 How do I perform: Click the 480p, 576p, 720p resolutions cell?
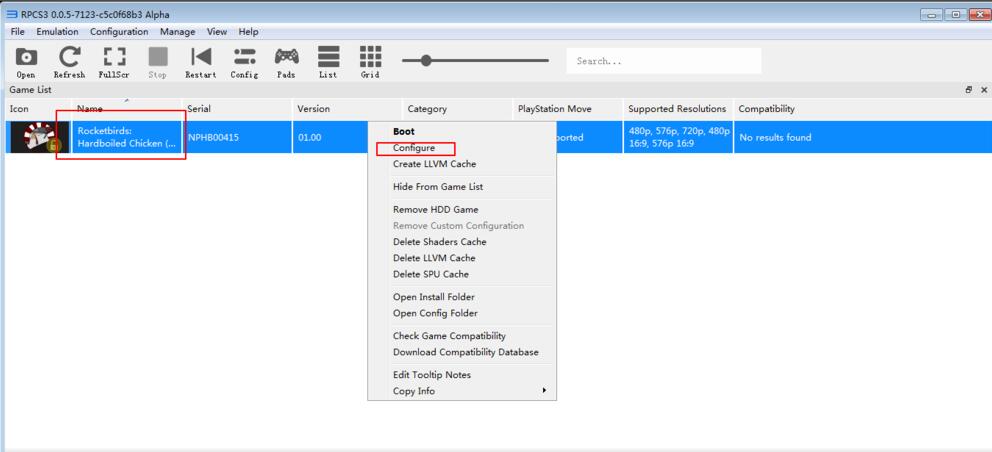678,137
